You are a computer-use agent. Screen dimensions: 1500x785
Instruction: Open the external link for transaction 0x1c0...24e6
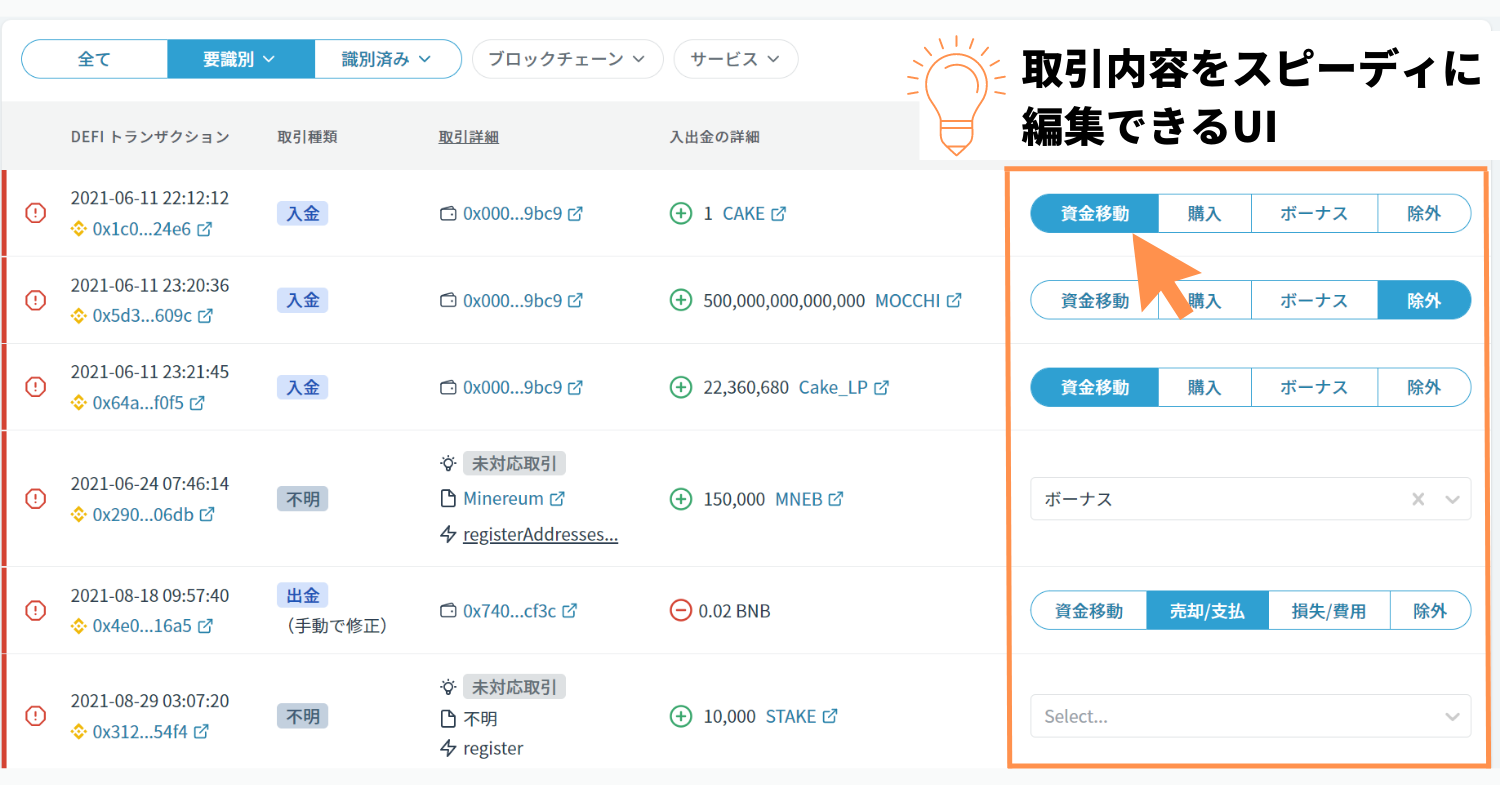(x=204, y=229)
